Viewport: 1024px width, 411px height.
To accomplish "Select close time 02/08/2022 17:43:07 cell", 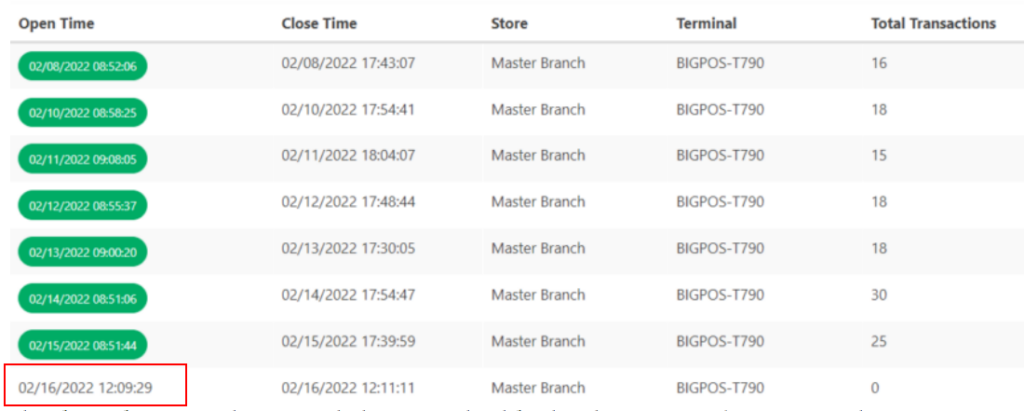I will click(x=348, y=63).
